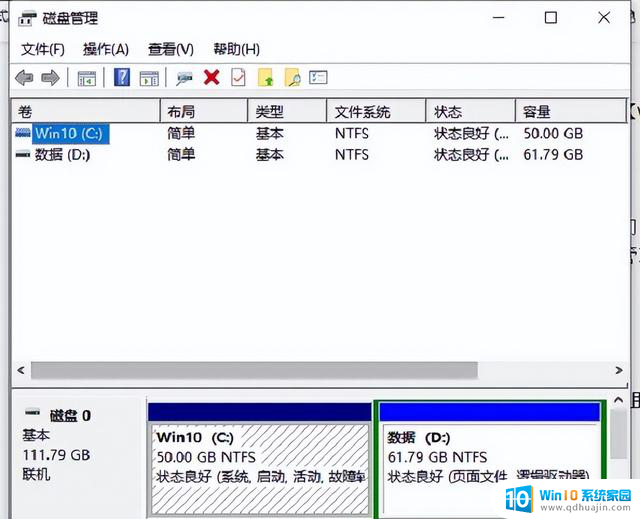Sort by the 卷 column header
This screenshot has height=519, width=640.
[86, 111]
